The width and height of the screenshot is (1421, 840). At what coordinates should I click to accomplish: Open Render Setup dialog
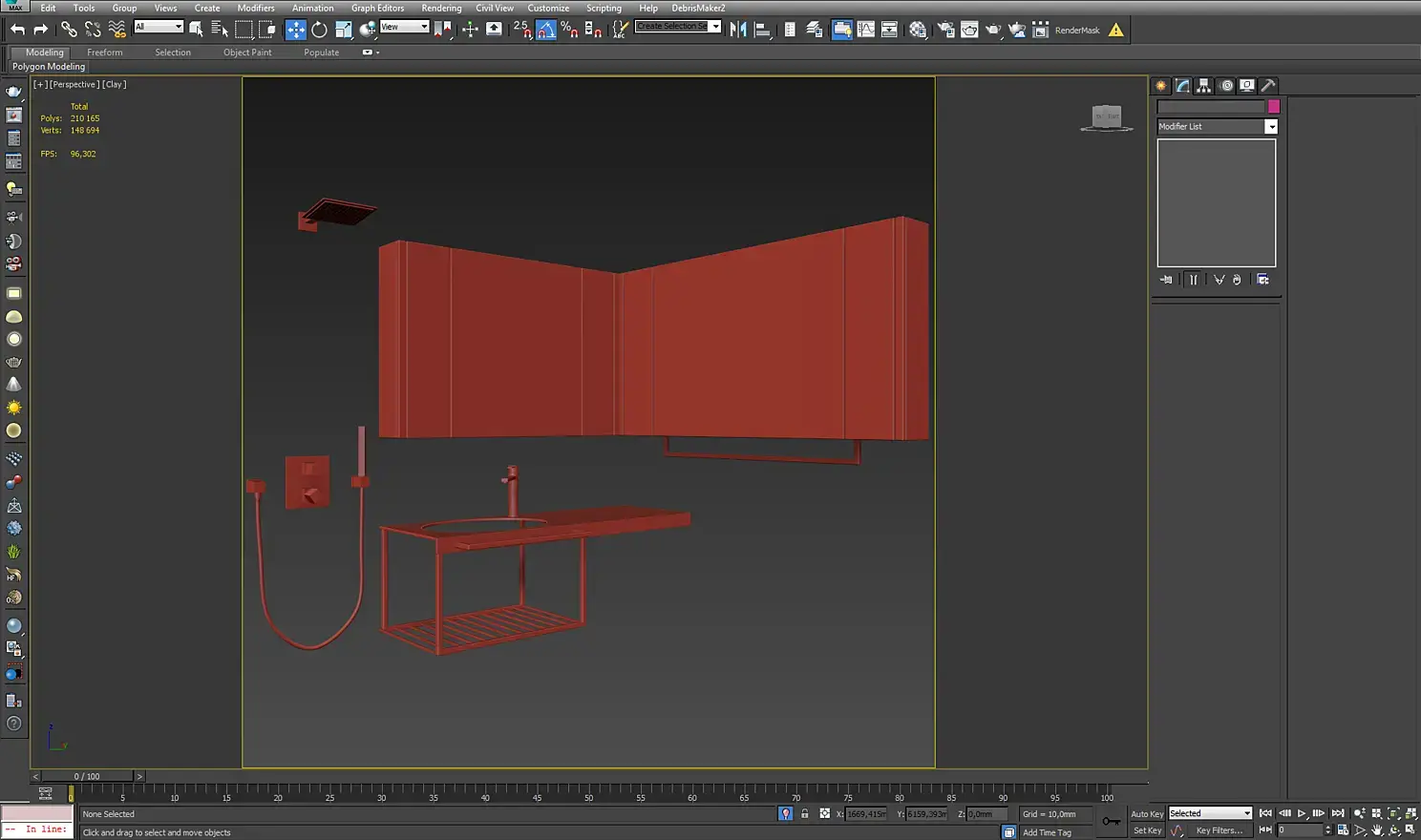[945, 30]
